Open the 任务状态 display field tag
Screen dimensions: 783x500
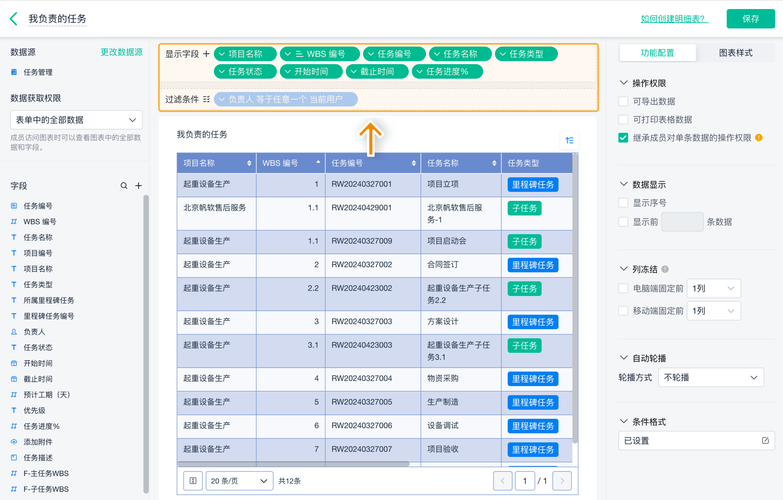pos(245,71)
